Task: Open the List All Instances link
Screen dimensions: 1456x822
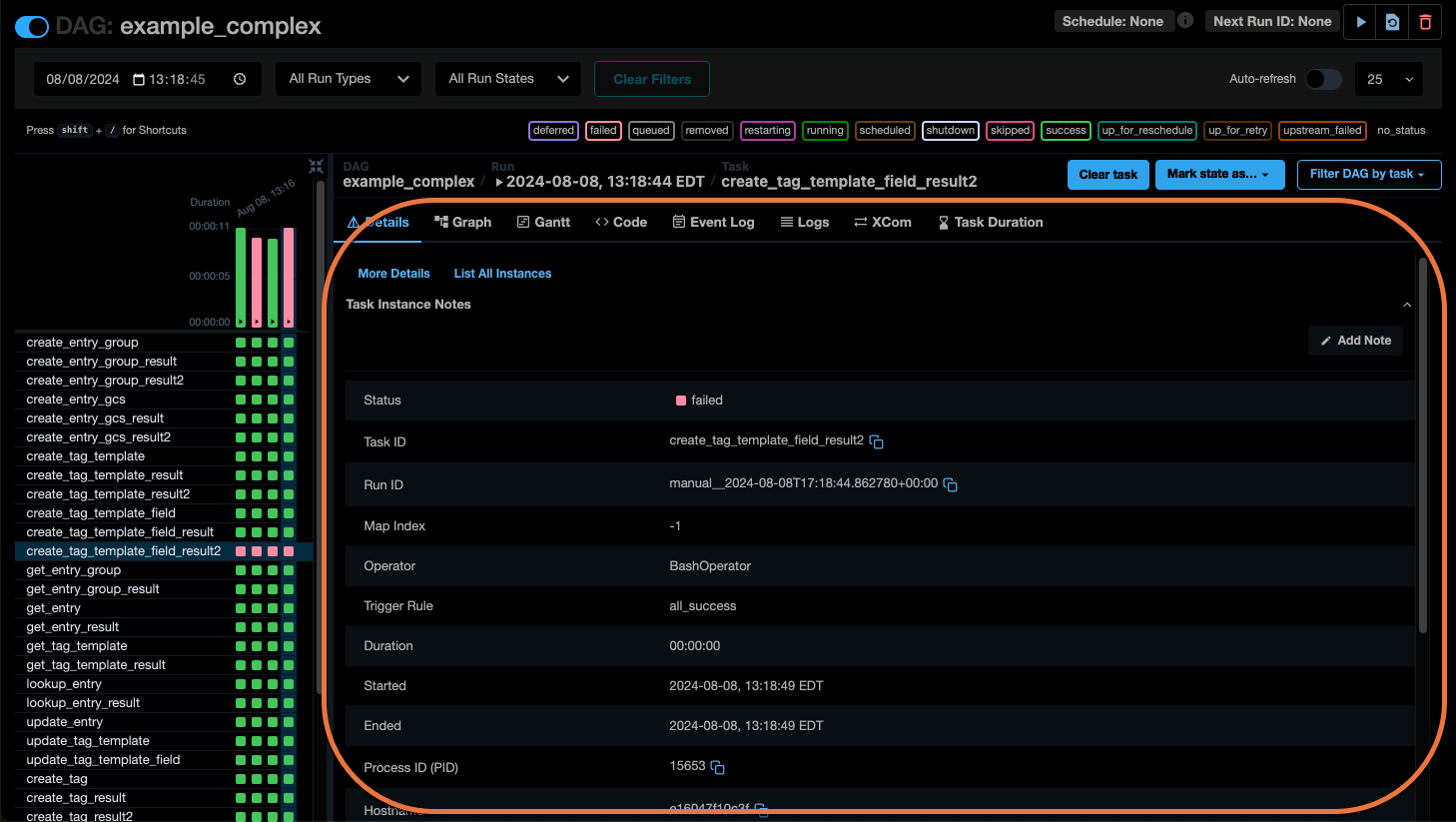Action: point(502,273)
